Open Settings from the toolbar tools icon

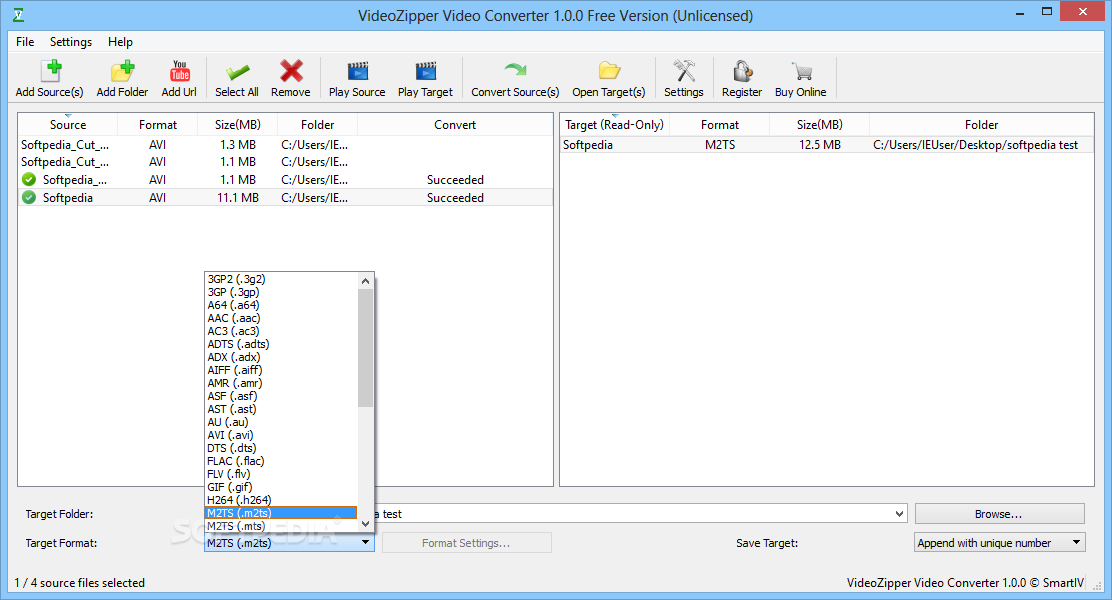(684, 71)
